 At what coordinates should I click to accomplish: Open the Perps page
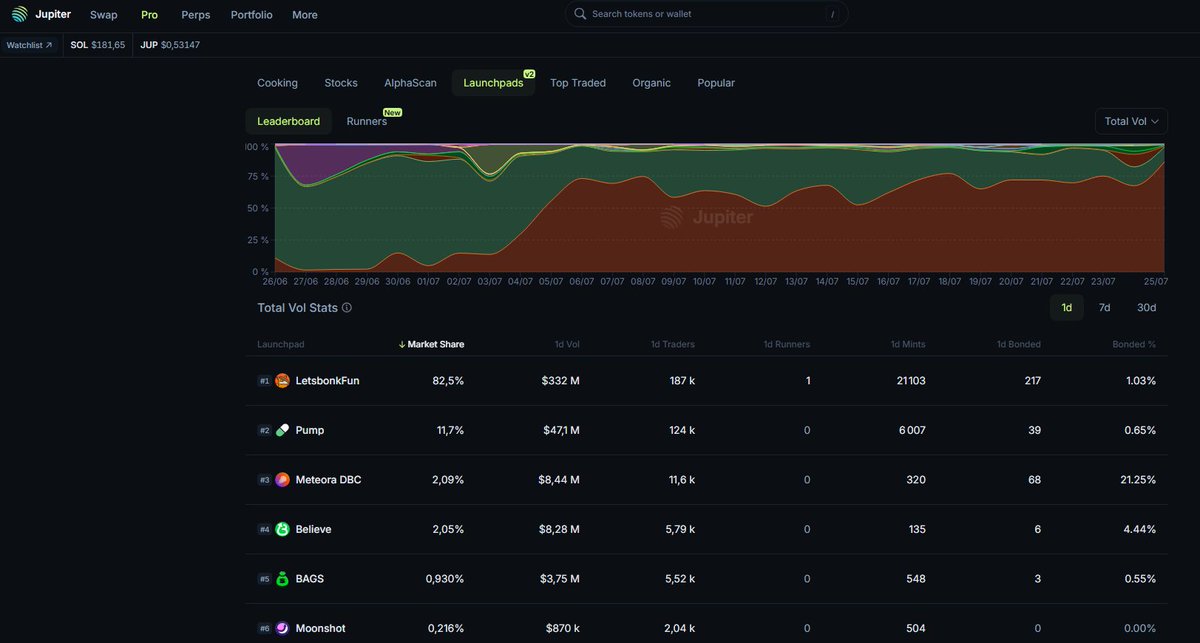click(196, 15)
